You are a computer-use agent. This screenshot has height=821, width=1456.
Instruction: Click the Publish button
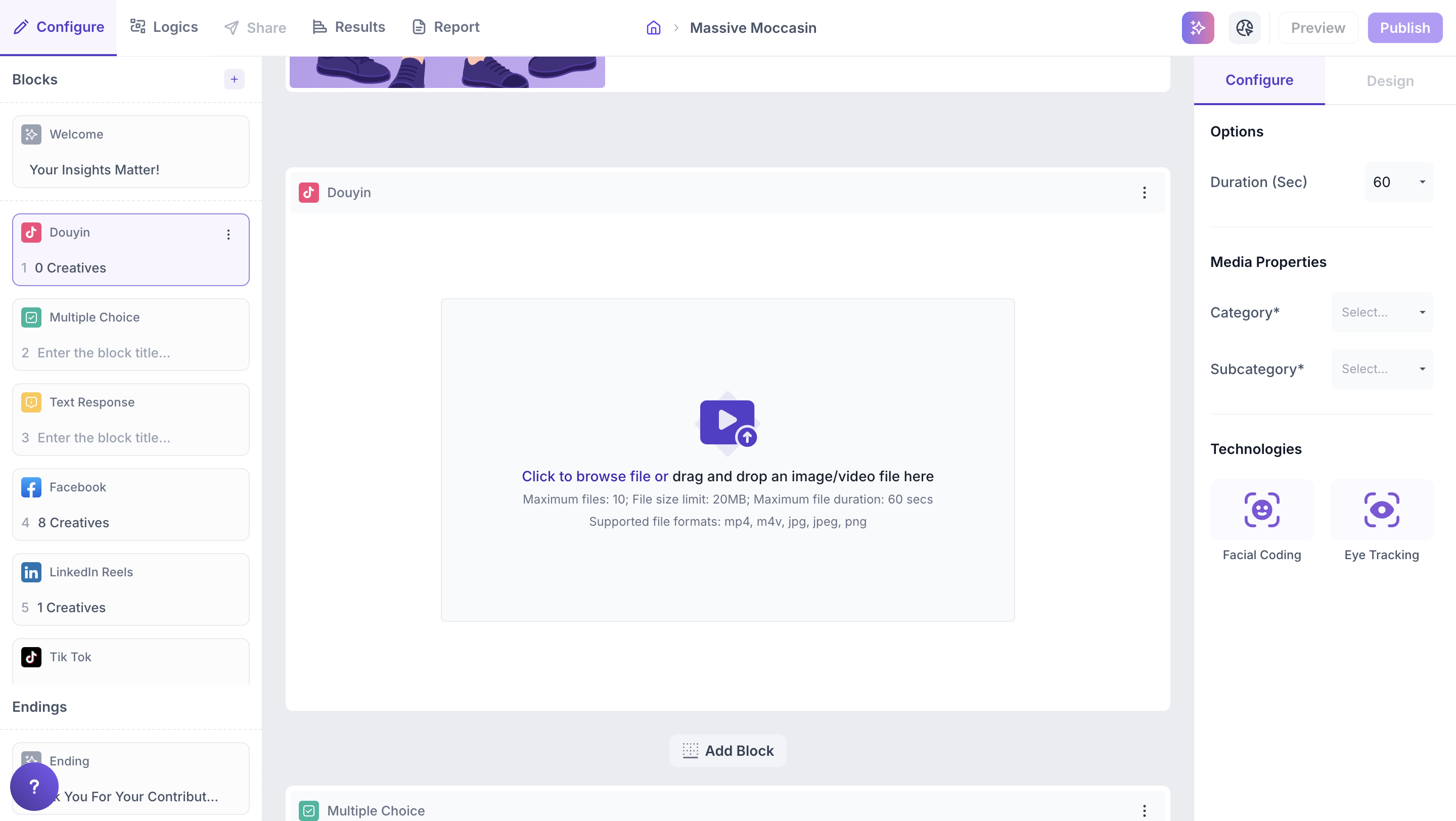coord(1404,28)
